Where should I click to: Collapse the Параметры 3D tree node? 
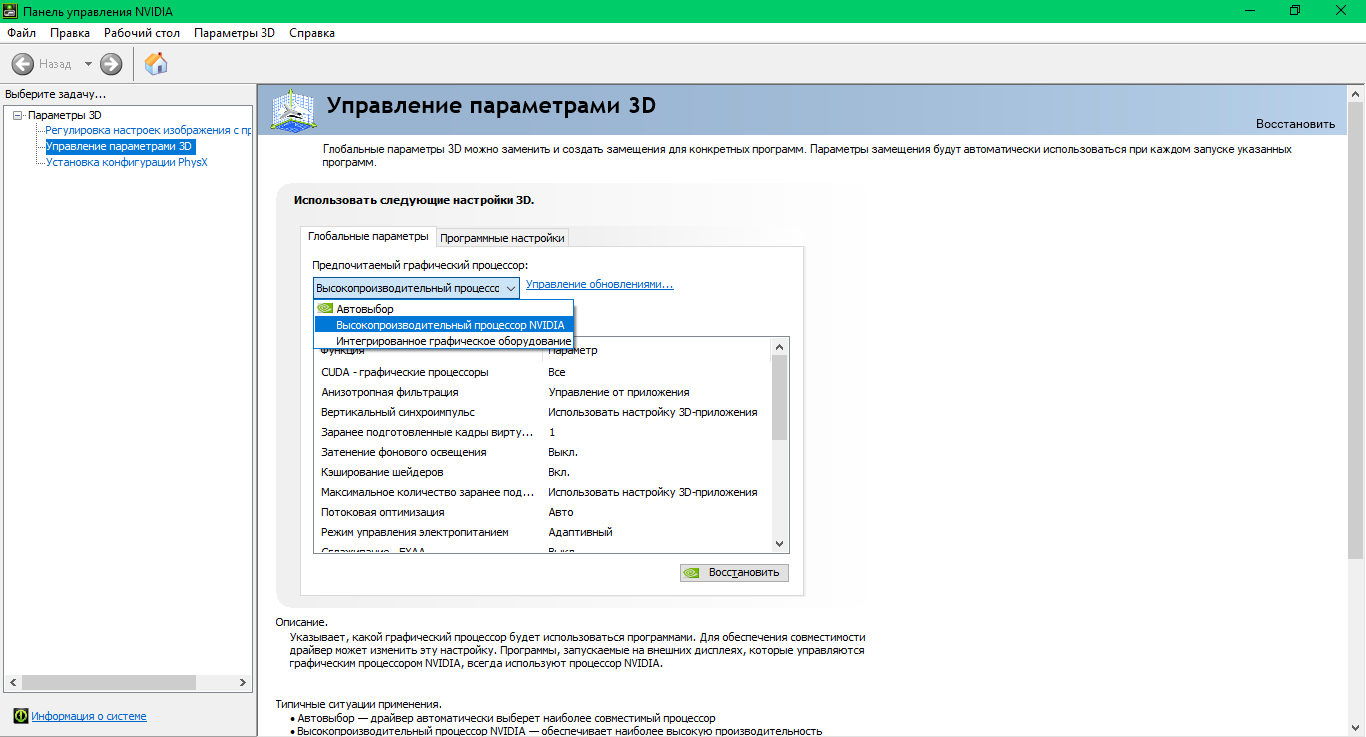[17, 116]
